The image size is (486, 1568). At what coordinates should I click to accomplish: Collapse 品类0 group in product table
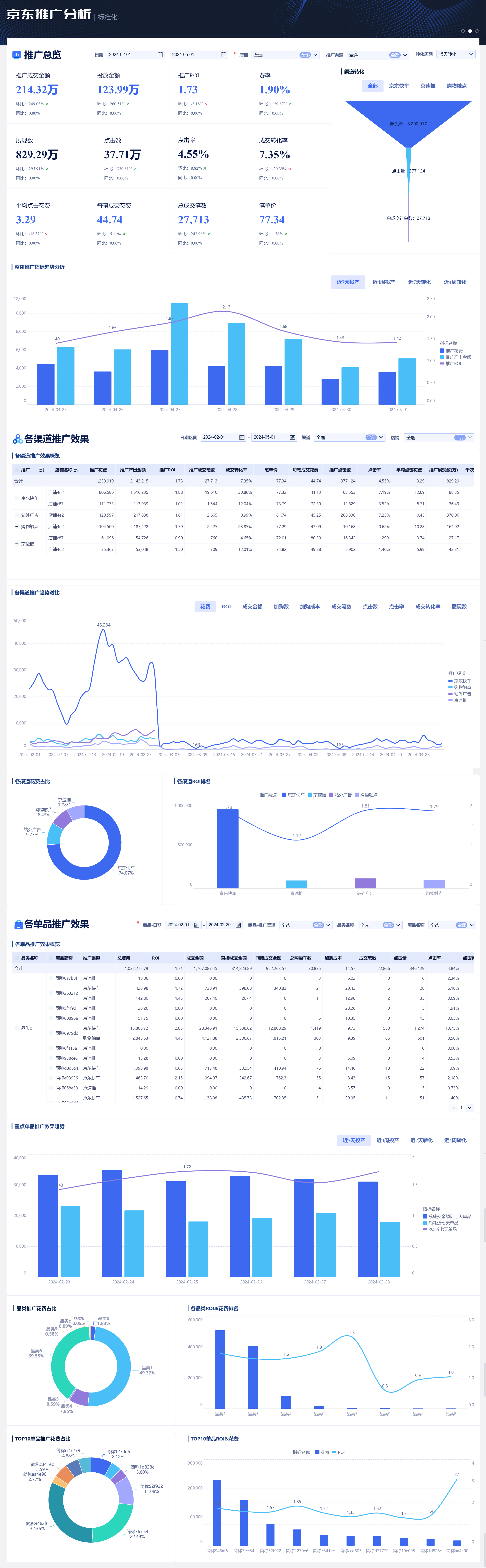17,1028
